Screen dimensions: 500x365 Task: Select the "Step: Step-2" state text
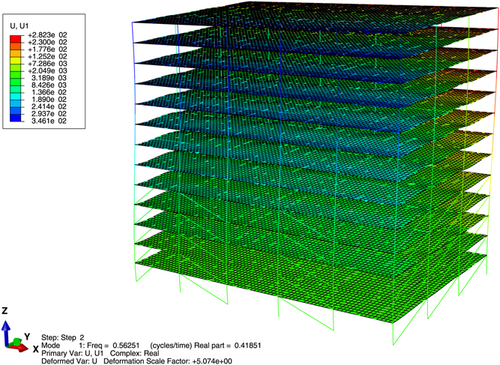point(63,337)
